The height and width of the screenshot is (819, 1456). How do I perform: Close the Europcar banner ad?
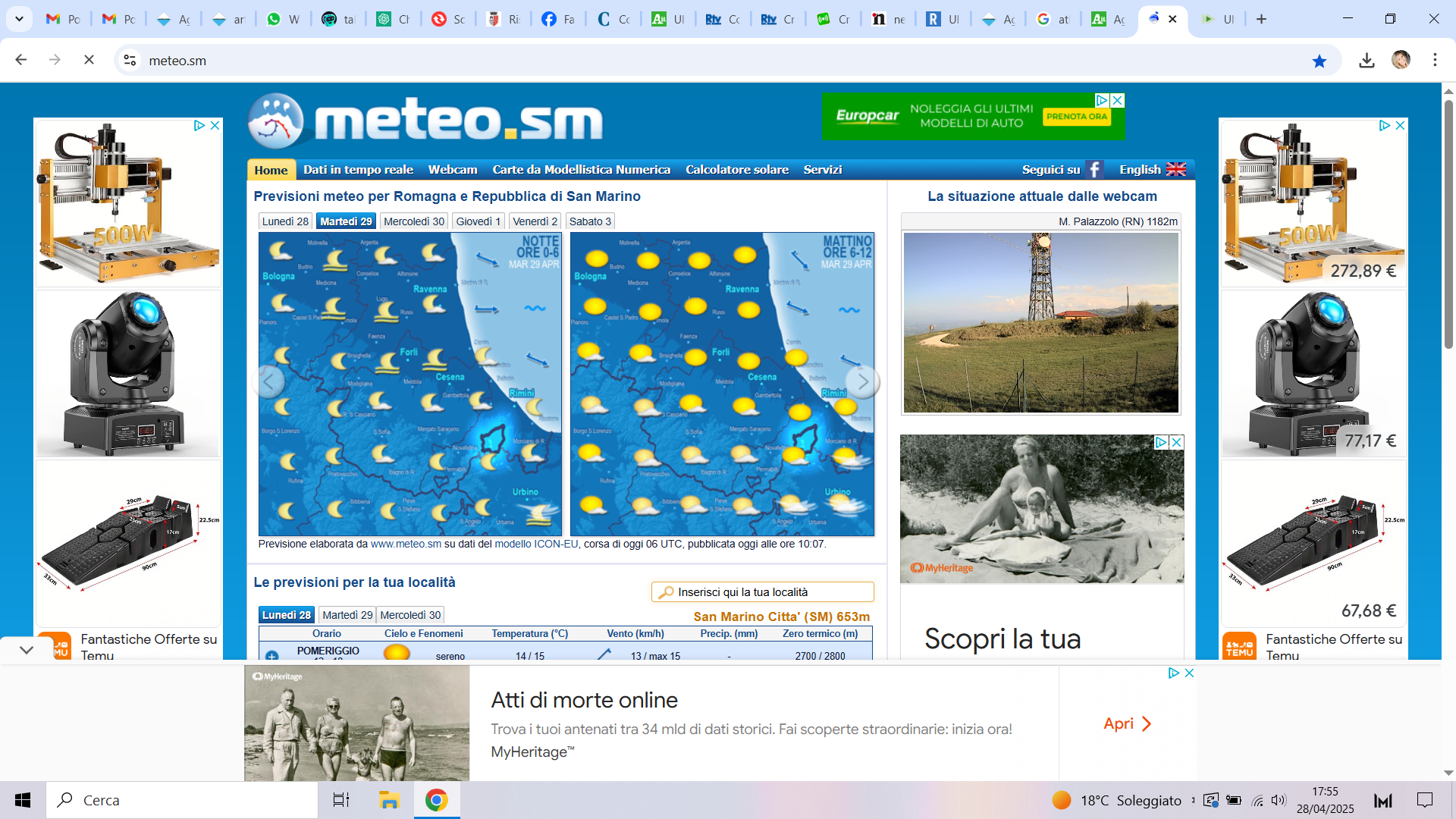(x=1117, y=100)
